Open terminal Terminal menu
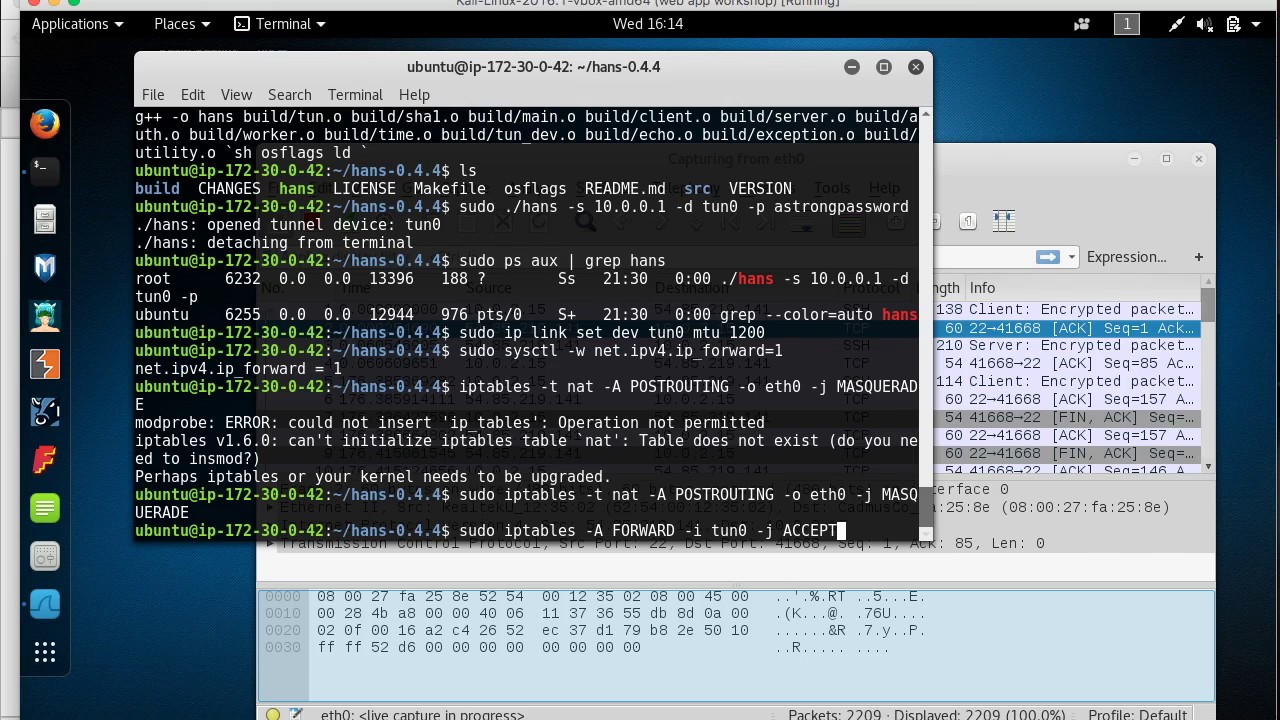Image resolution: width=1280 pixels, height=720 pixels. (x=355, y=95)
